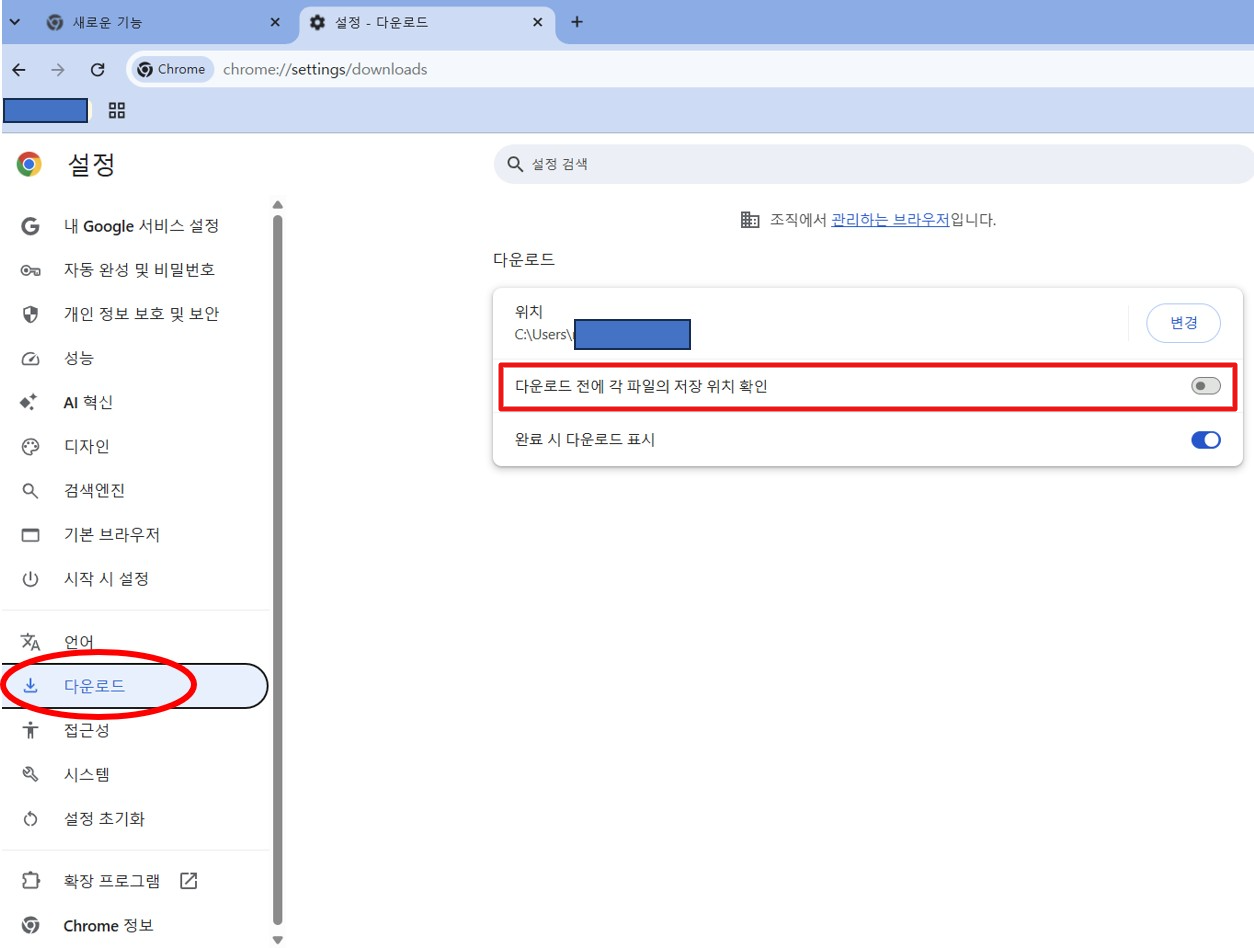Click the Chrome icon next to Chrome 정보
1254x948 pixels.
pyautogui.click(x=30, y=926)
